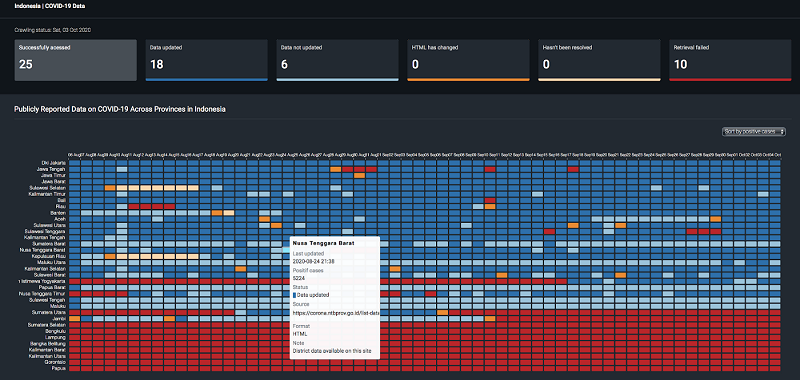Open the source URL in the tooltip
The width and height of the screenshot is (800, 380).
point(335,312)
